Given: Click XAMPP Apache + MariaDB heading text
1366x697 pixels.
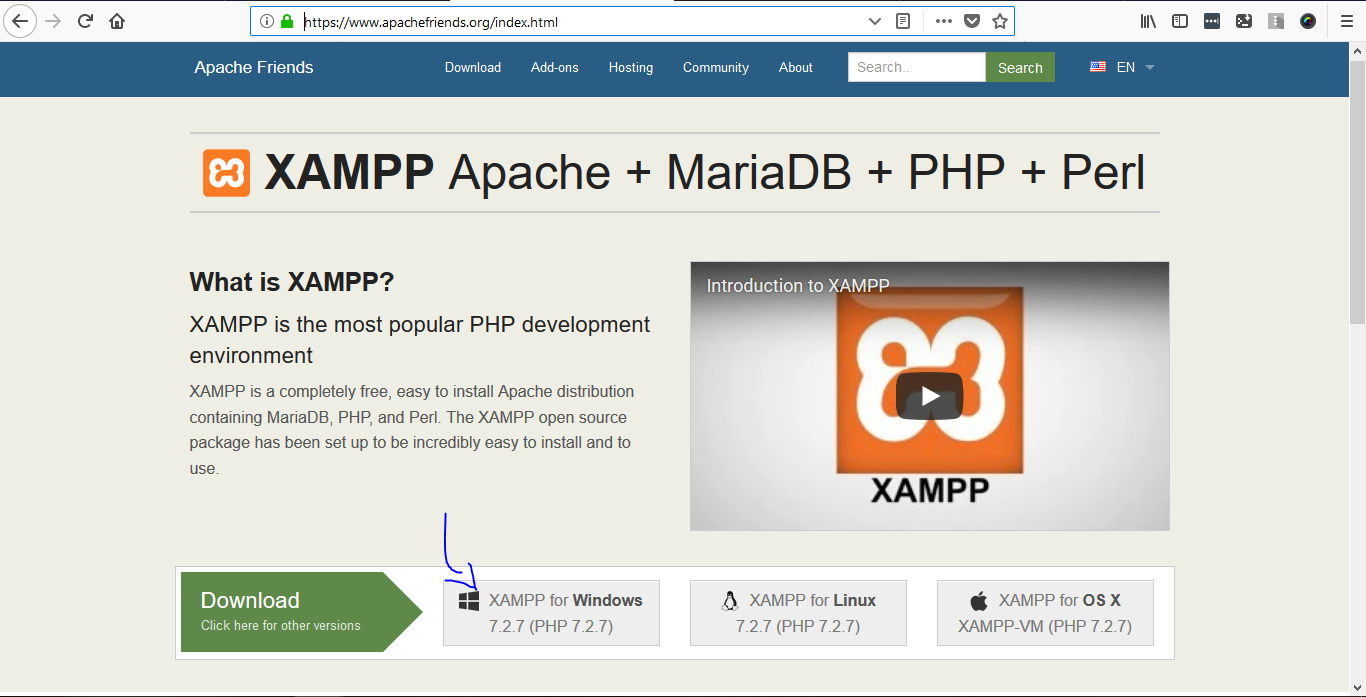Looking at the screenshot, I should 704,173.
